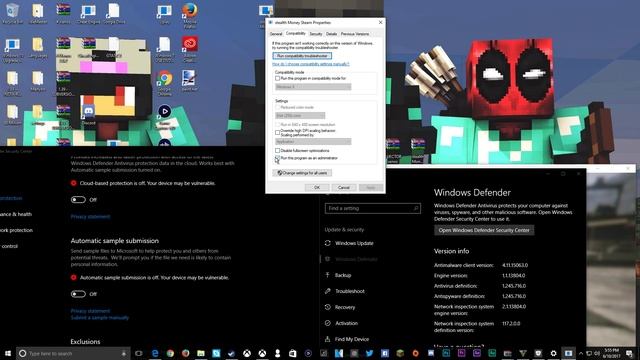Open 'How do I choose compatibility settings' link

(311, 64)
